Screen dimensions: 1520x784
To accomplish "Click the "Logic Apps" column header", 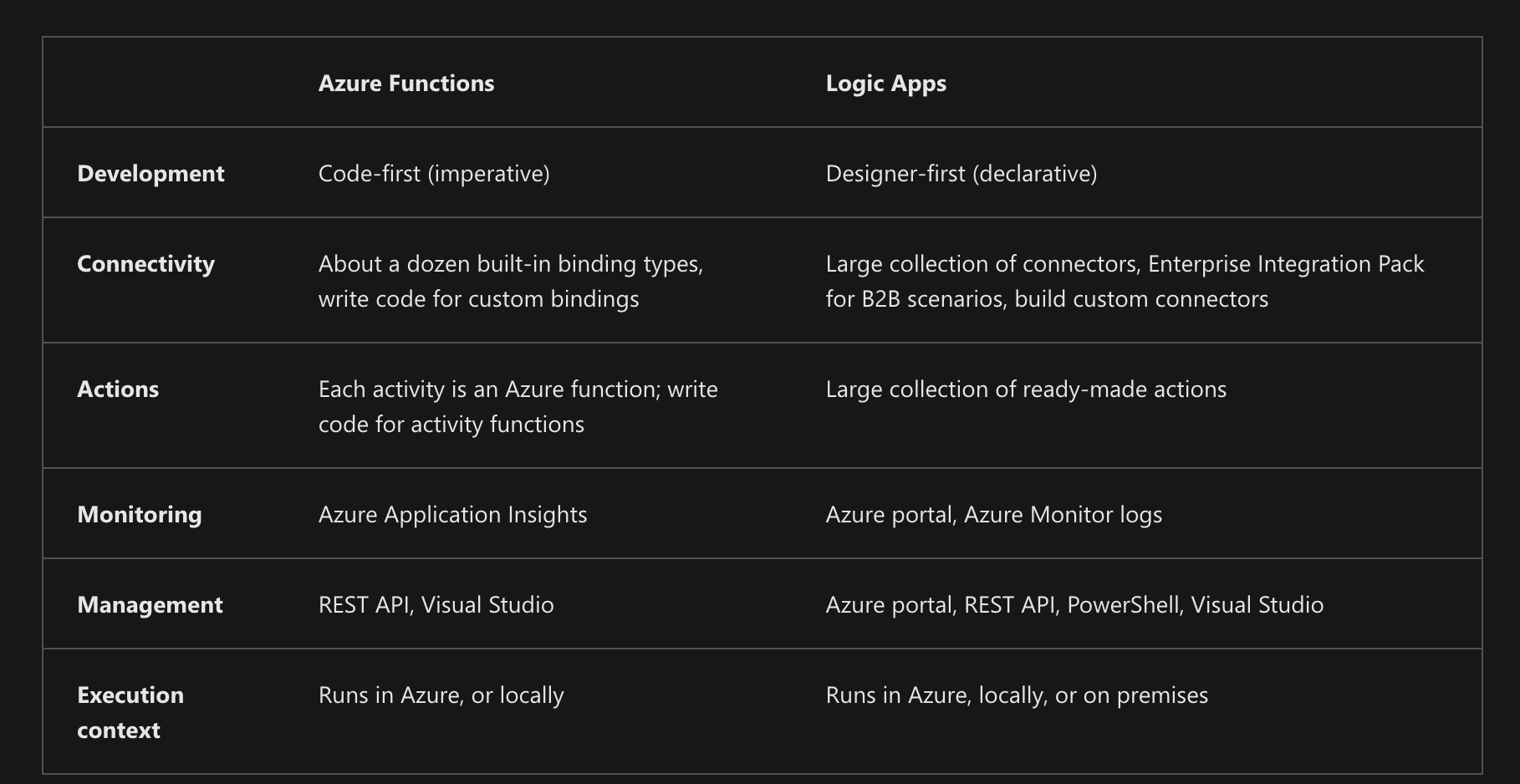I will [x=886, y=84].
